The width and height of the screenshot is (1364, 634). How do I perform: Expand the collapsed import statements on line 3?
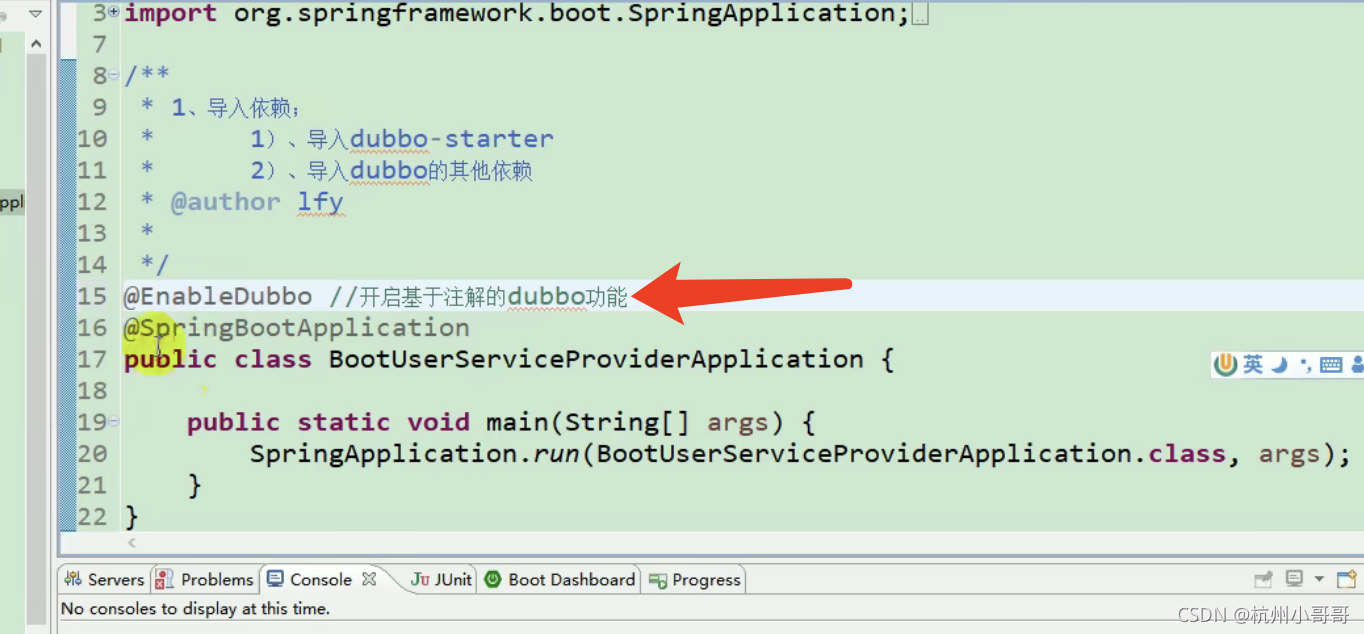point(113,12)
